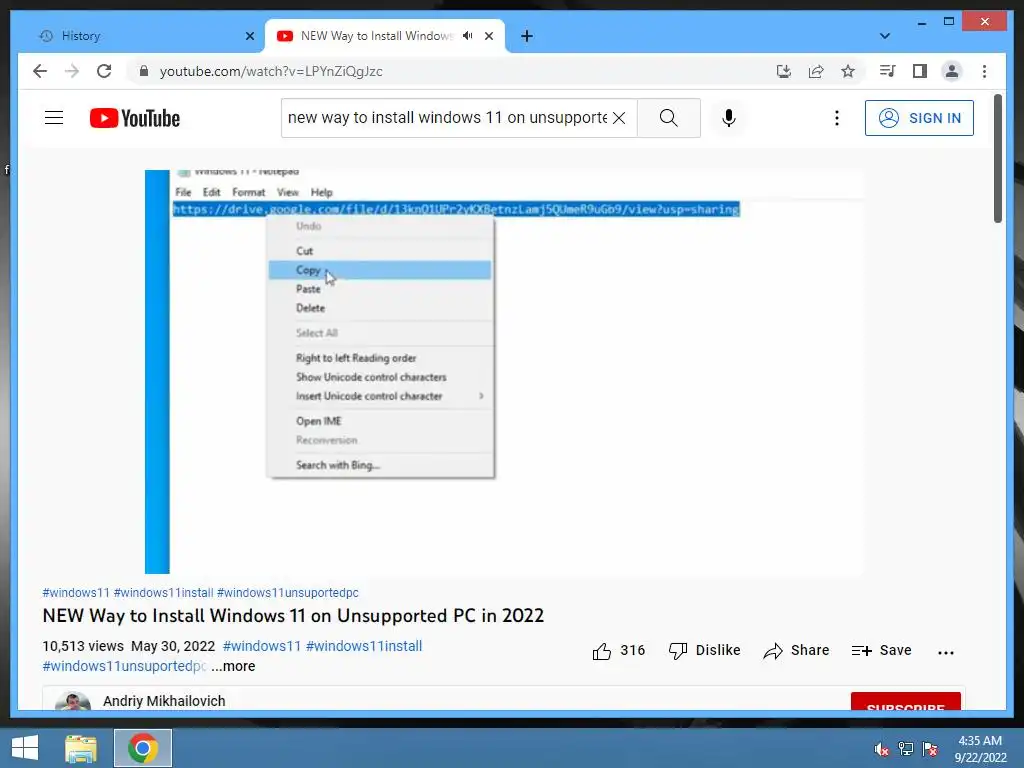Viewport: 1024px width, 768px height.
Task: Open the media control icon in toolbar
Action: pyautogui.click(x=887, y=71)
